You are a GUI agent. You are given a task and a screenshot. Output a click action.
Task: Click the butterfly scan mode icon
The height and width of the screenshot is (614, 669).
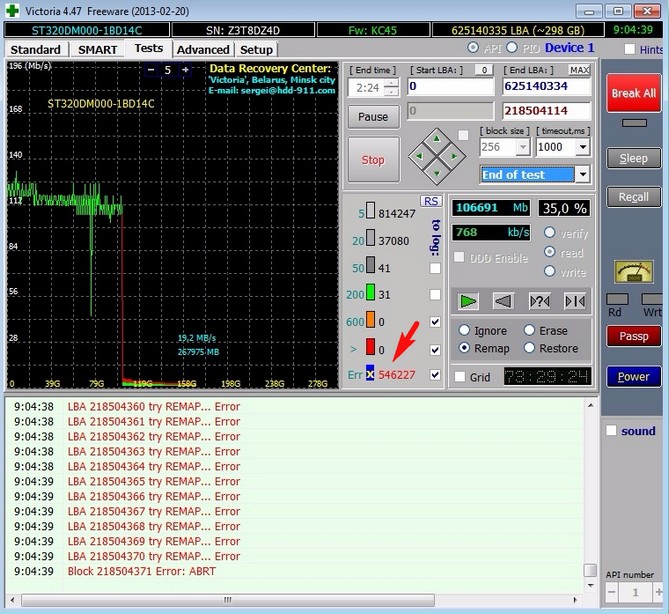[x=575, y=300]
